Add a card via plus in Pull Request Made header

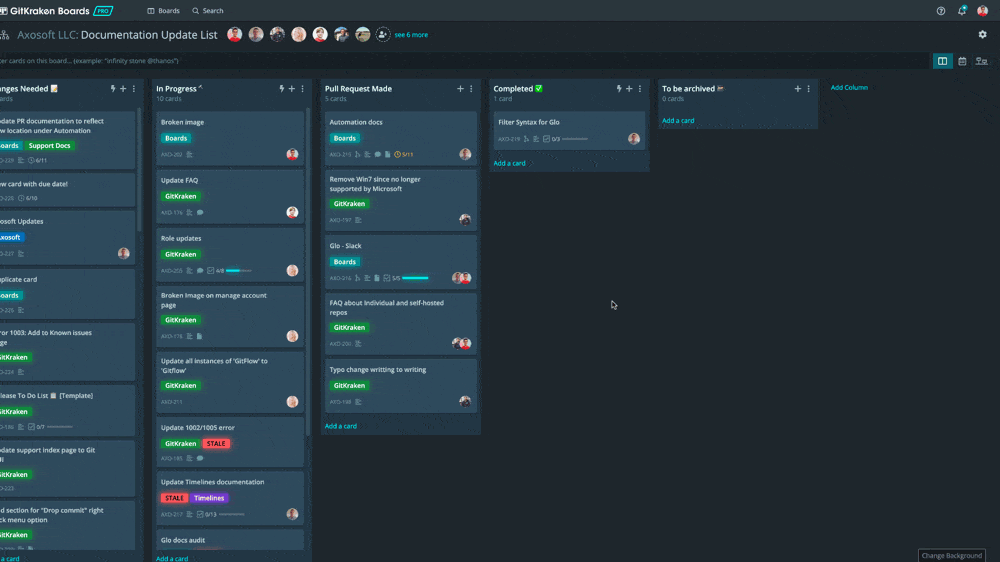(460, 89)
